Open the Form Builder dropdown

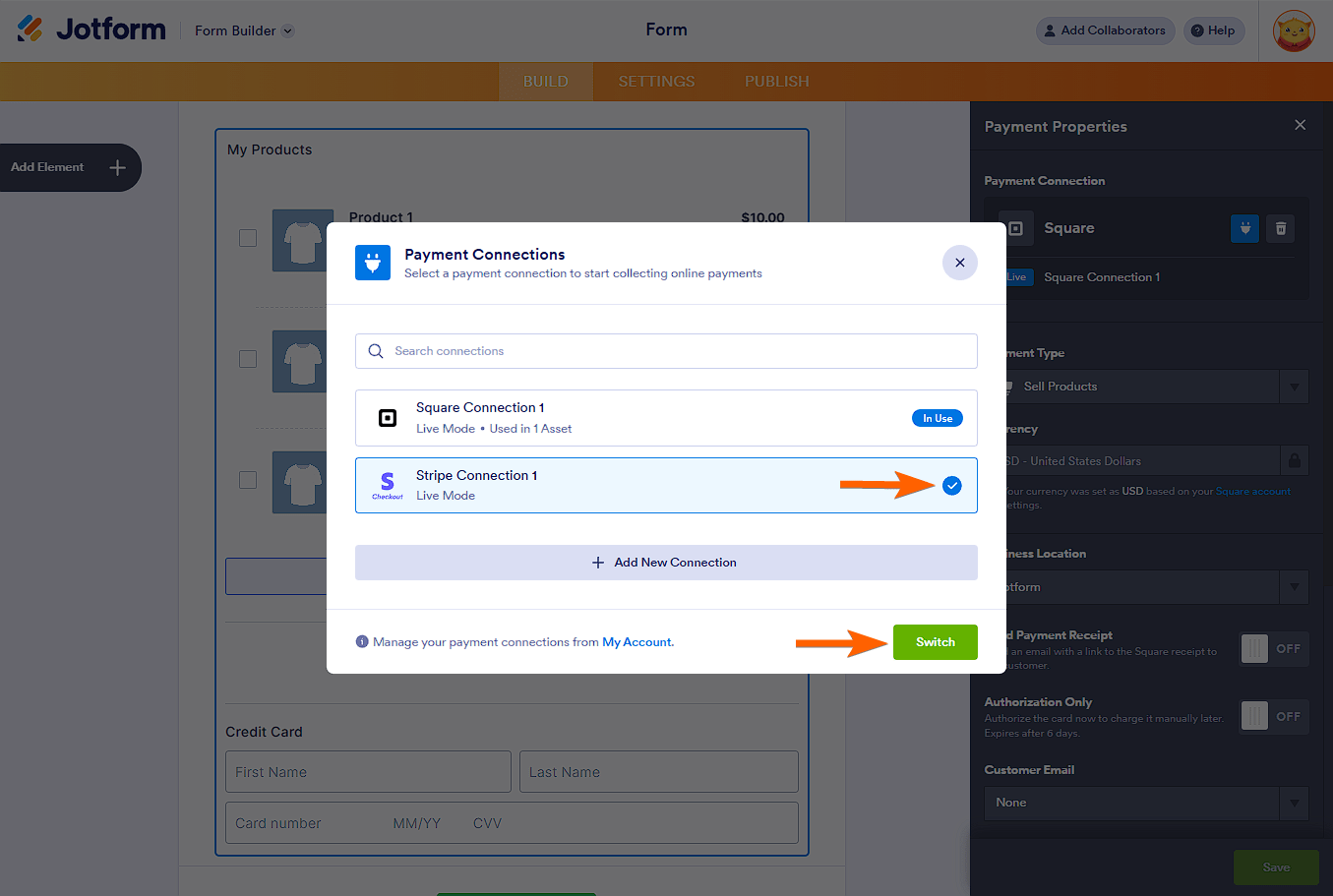[244, 30]
